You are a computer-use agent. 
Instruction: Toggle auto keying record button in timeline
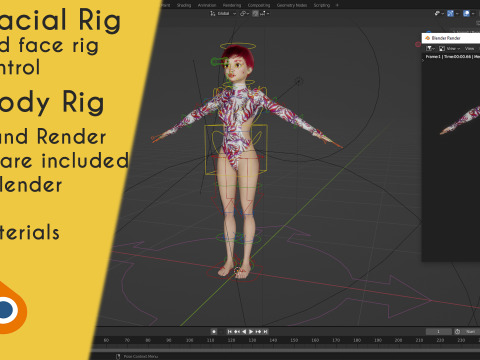(x=214, y=332)
